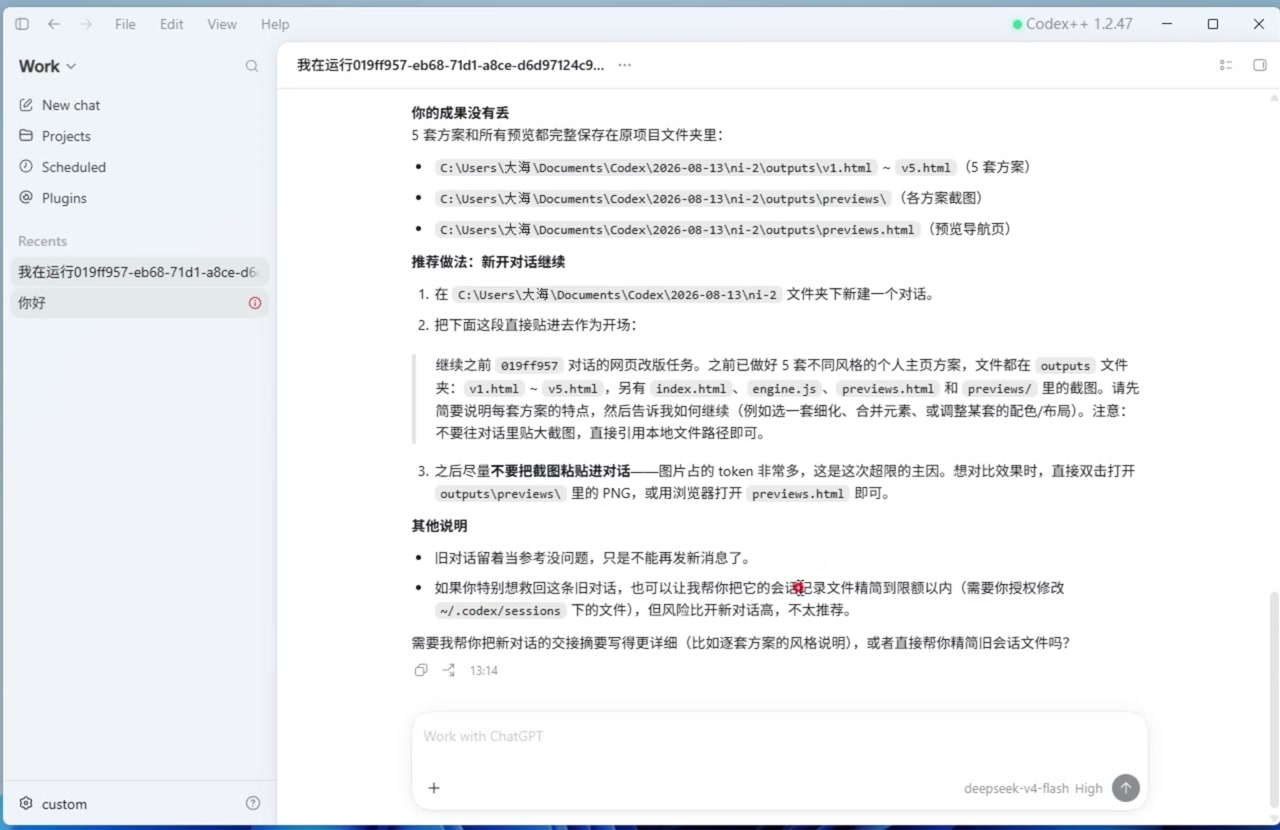Click the help question mark icon
The image size is (1280, 830).
(x=253, y=803)
